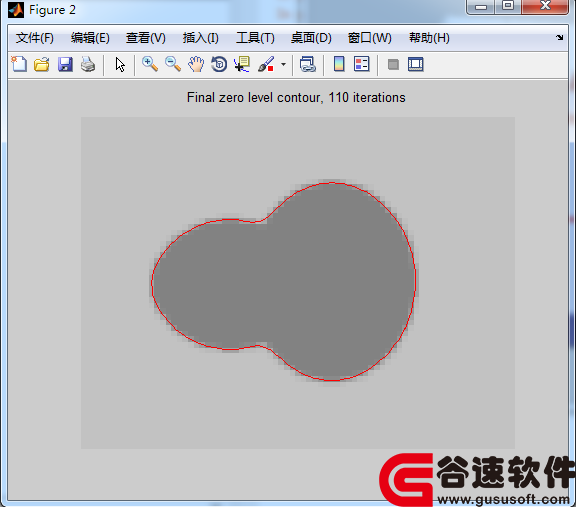
Task: Click the dock figure arrow in the menu bar
Action: point(559,37)
